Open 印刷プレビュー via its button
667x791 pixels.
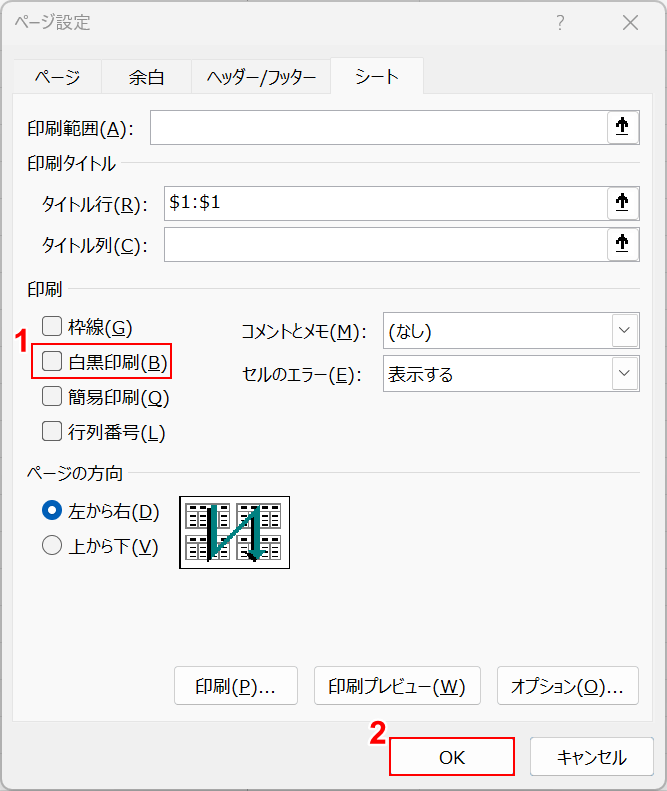point(397,687)
